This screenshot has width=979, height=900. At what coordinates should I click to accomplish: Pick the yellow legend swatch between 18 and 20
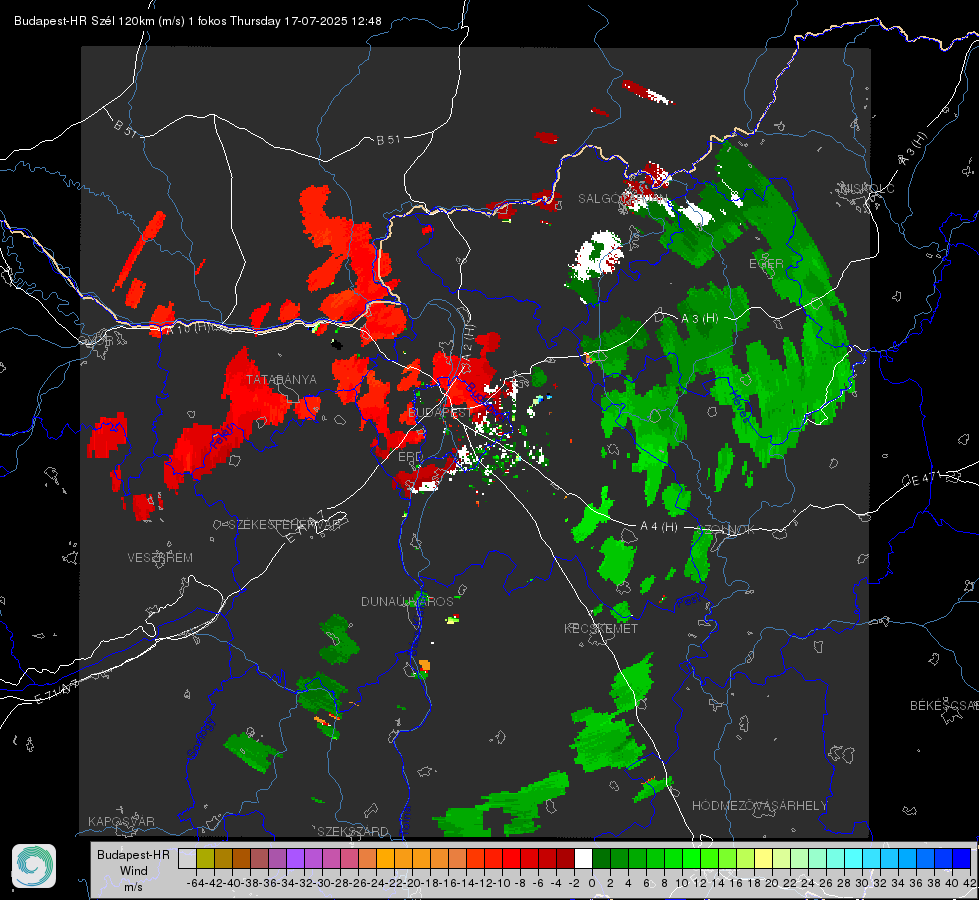[763, 859]
